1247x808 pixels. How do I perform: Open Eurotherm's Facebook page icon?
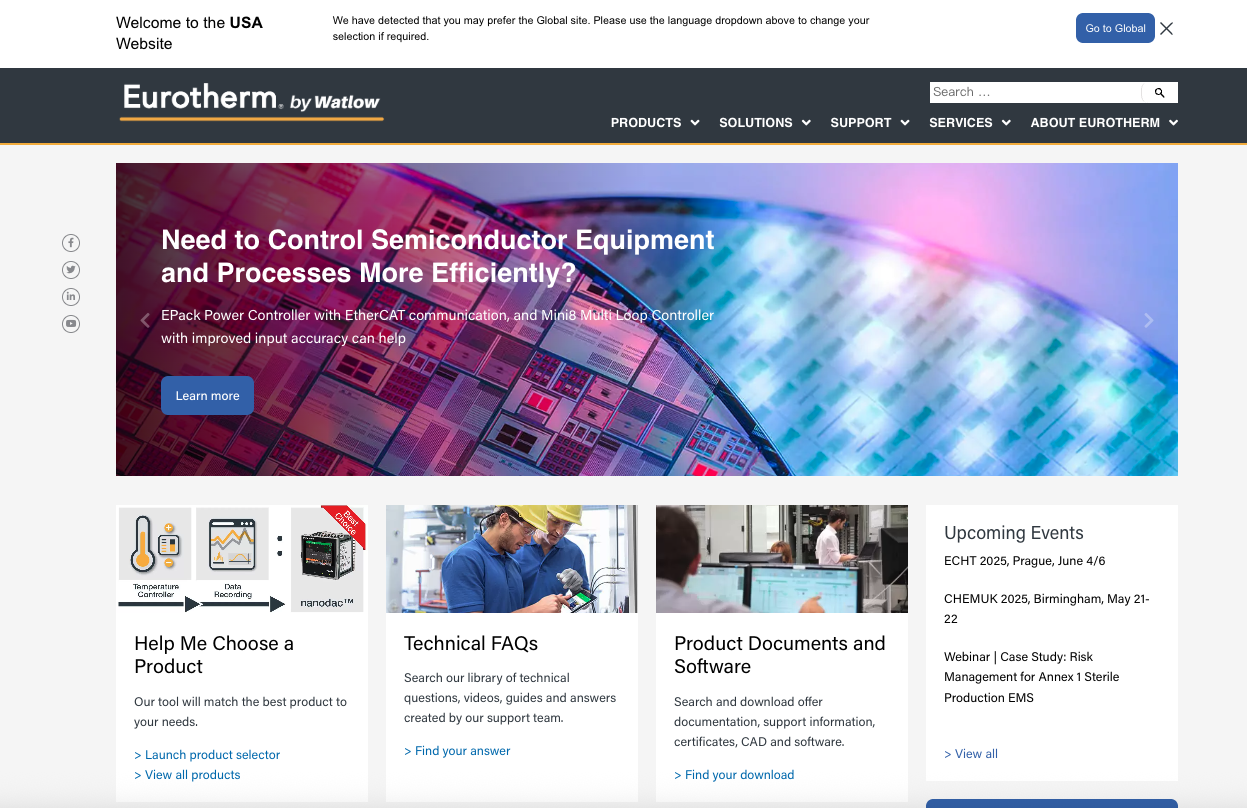coord(71,243)
